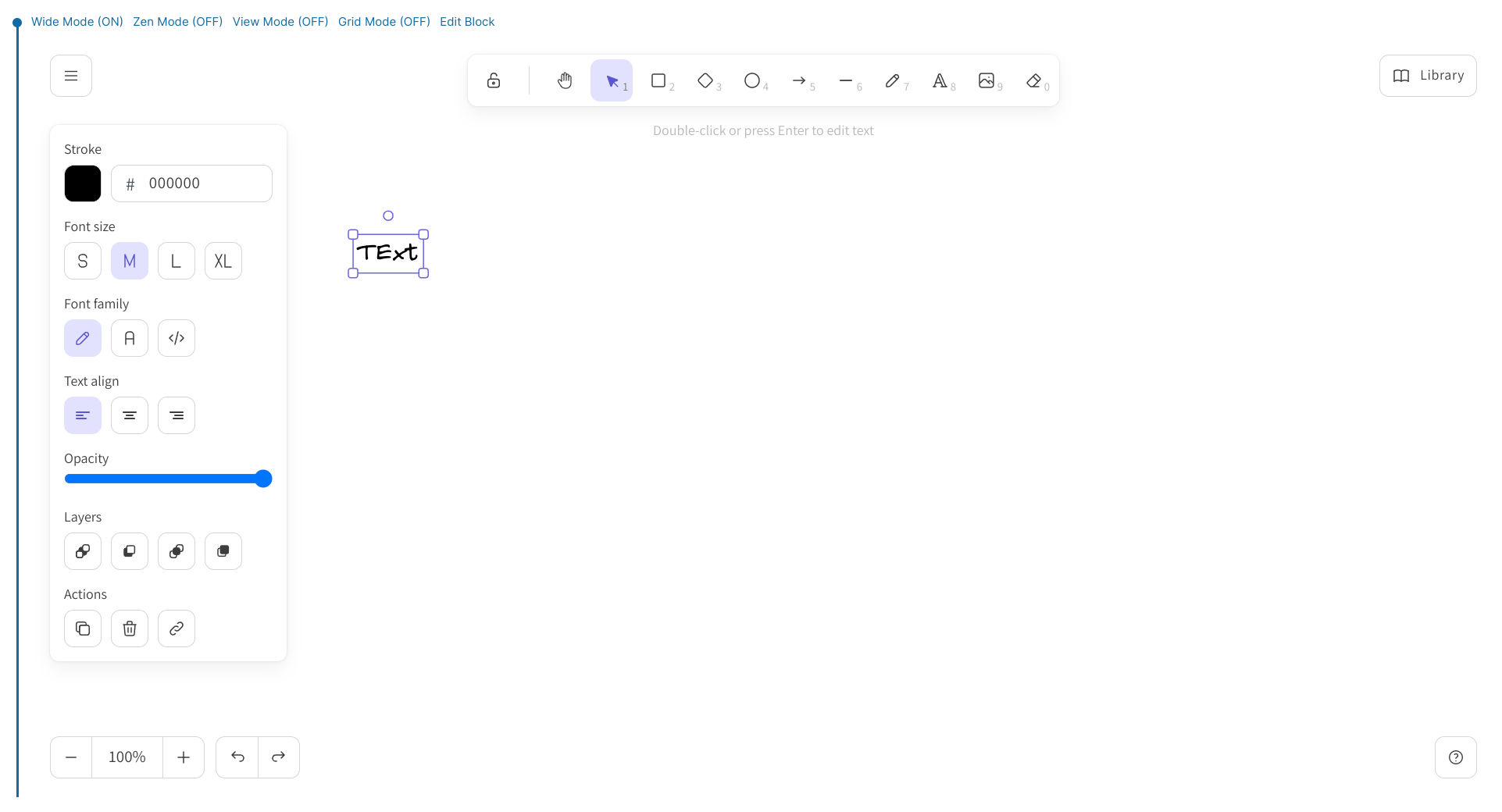Set font size to Extra Large
Viewport: 1502px width, 812px height.
[223, 261]
